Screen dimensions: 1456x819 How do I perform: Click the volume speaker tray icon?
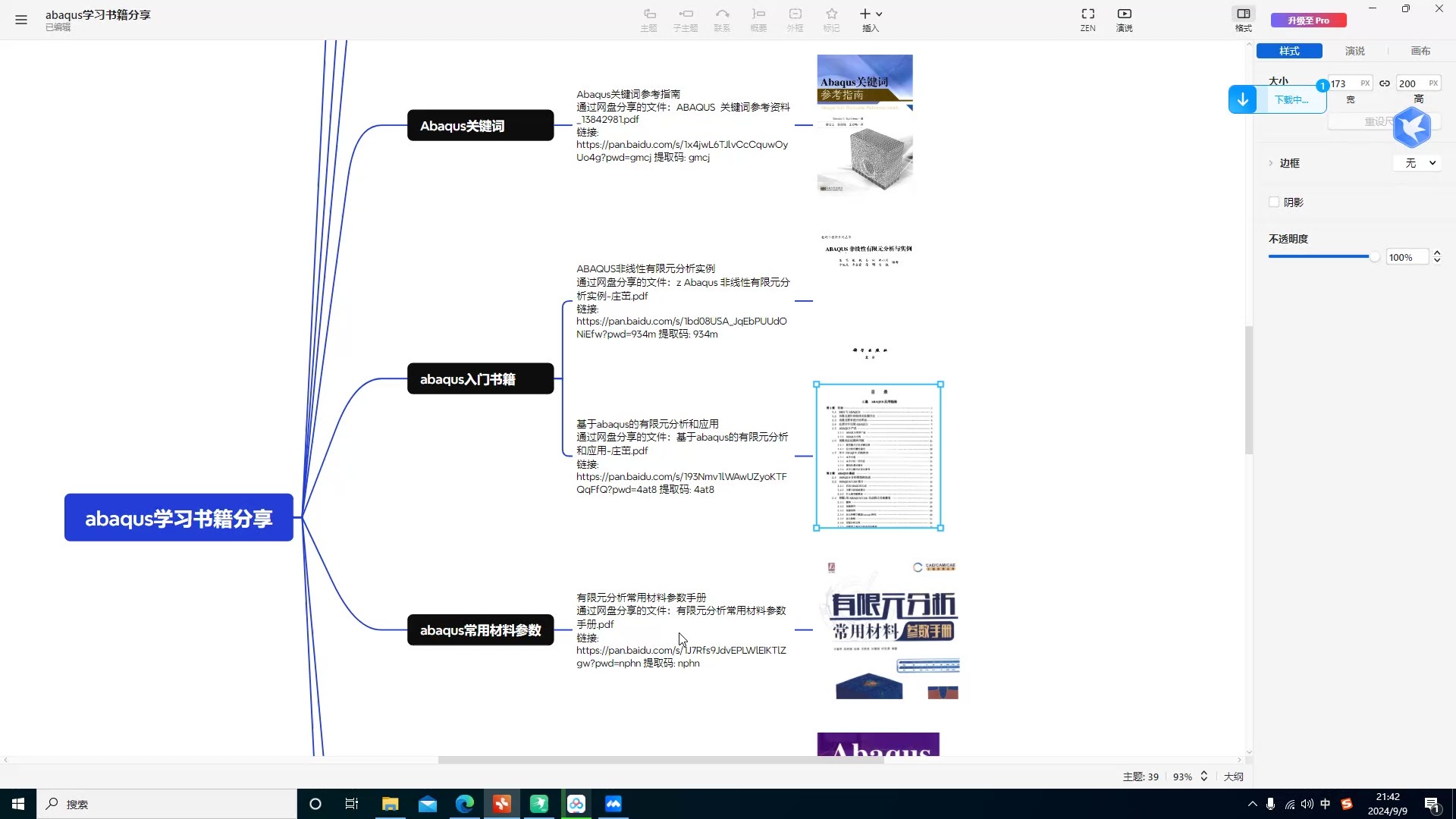click(1307, 804)
